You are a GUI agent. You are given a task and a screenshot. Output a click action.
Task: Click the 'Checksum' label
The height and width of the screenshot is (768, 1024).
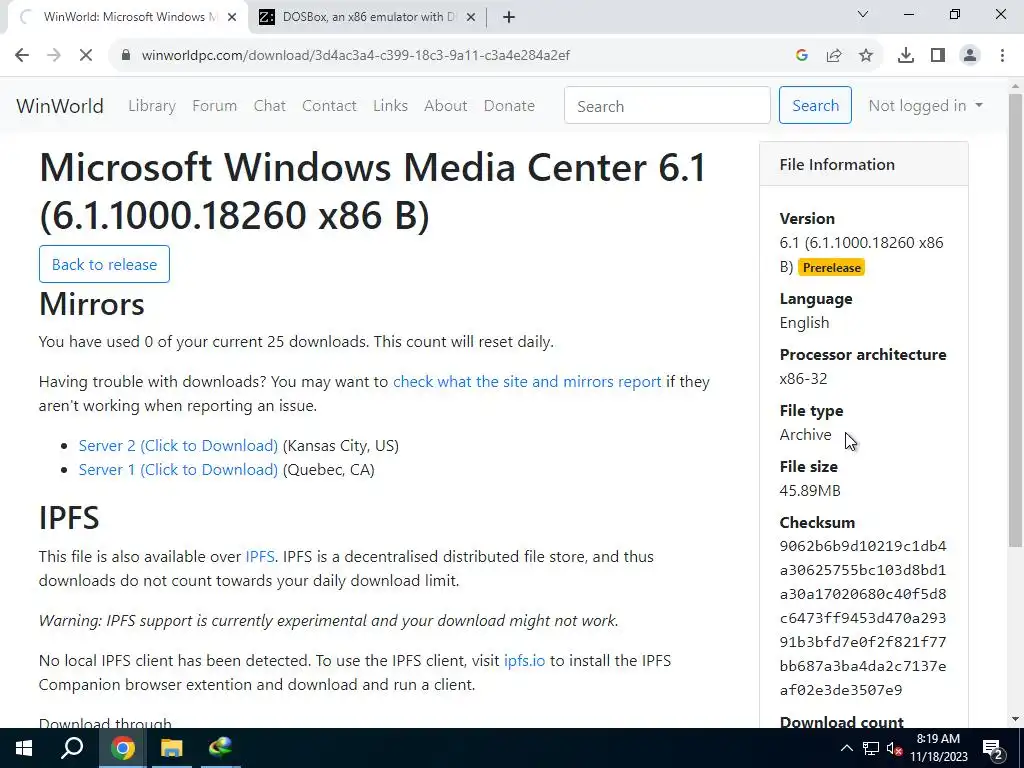tap(817, 523)
